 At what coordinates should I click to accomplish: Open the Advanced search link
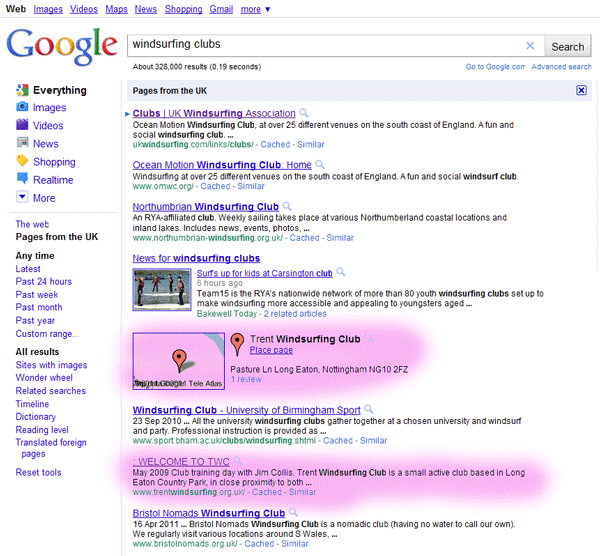[561, 67]
